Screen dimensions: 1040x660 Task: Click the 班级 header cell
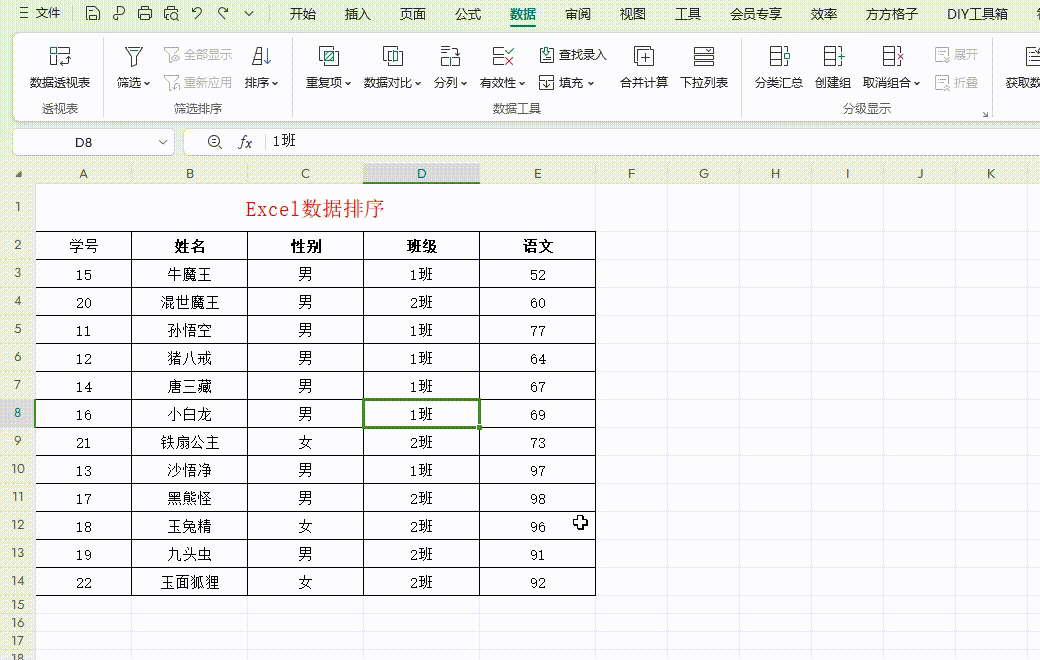tap(421, 246)
